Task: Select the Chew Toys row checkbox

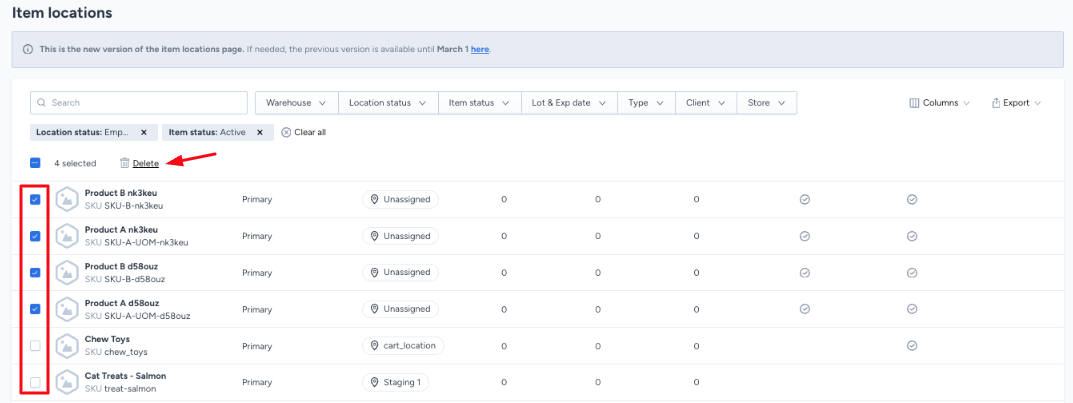Action: click(36, 346)
